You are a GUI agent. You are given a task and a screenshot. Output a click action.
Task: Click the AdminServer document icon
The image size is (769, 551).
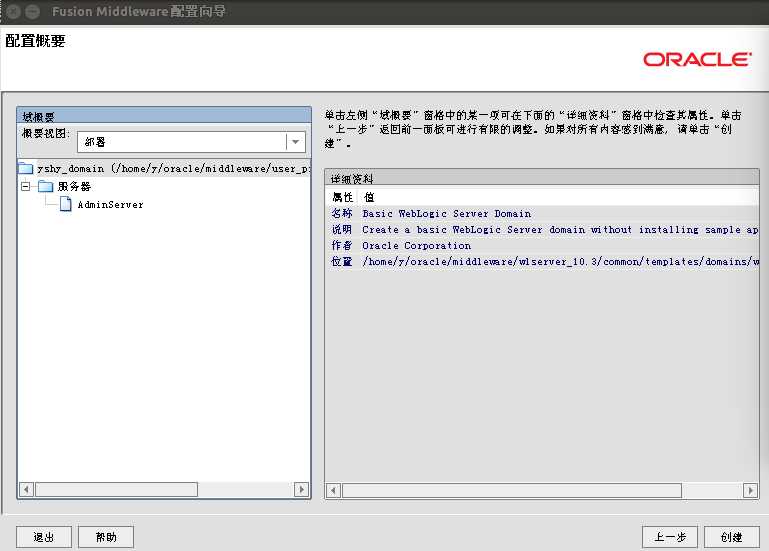click(65, 204)
